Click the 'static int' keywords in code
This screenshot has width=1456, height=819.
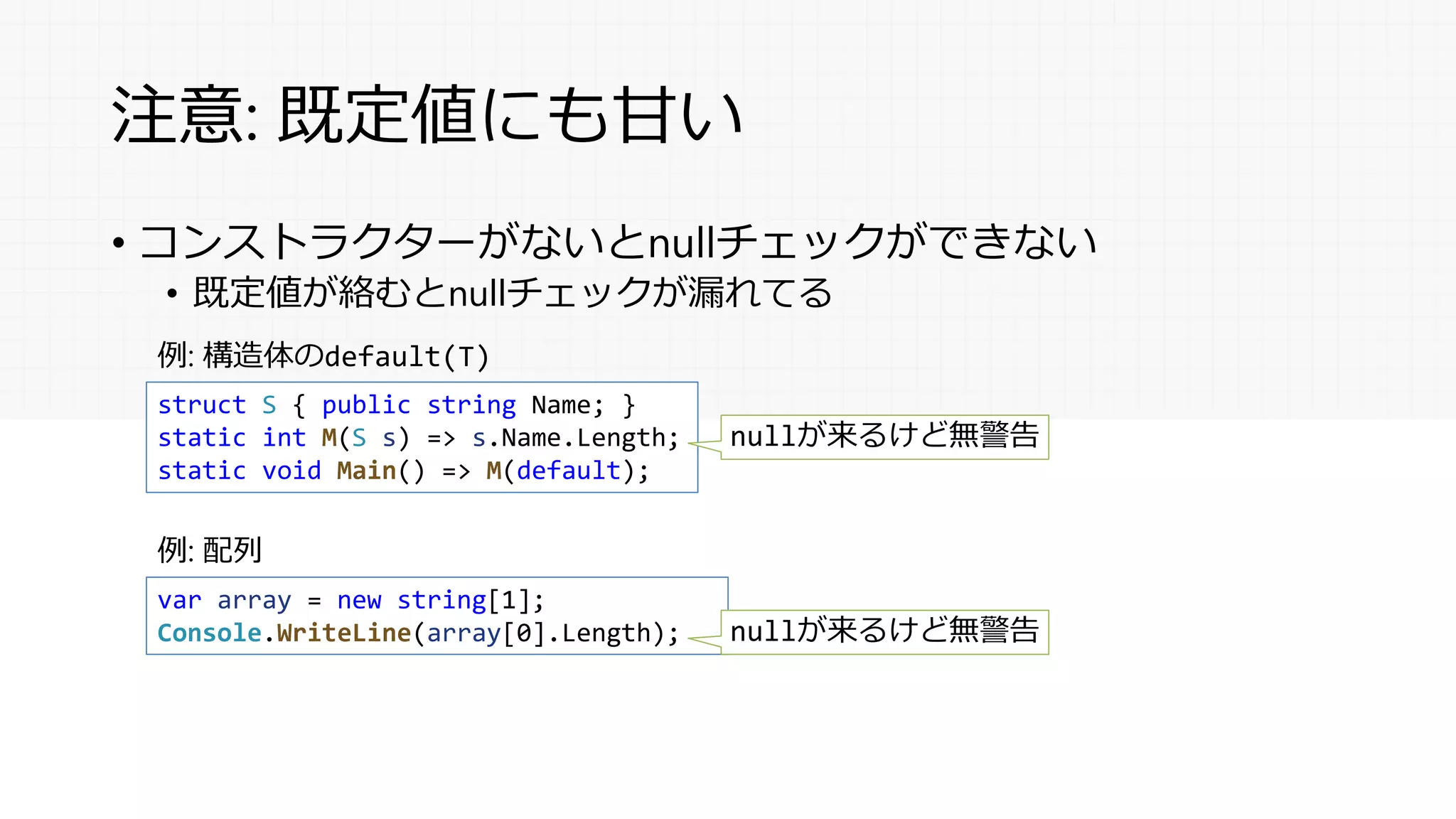[x=231, y=437]
